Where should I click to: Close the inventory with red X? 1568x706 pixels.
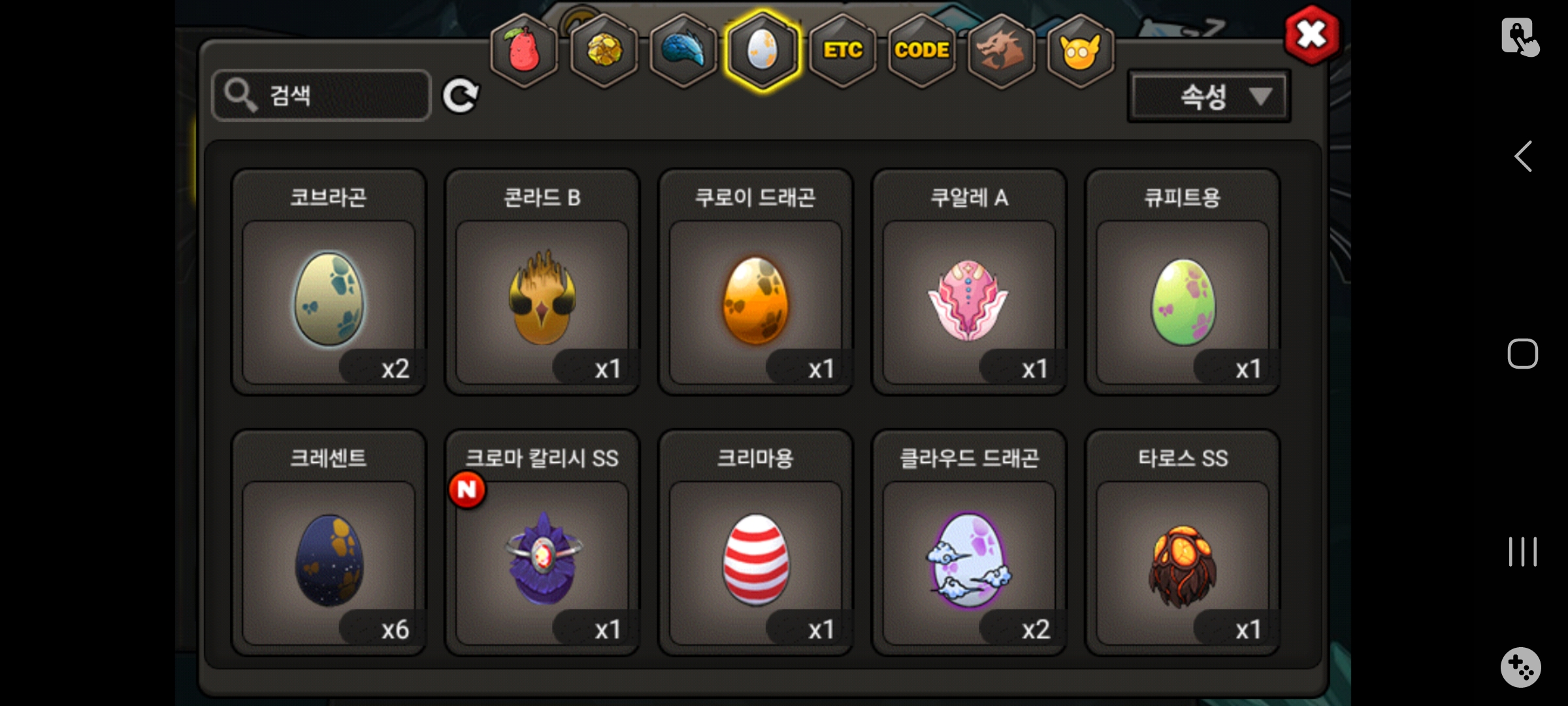click(1311, 35)
